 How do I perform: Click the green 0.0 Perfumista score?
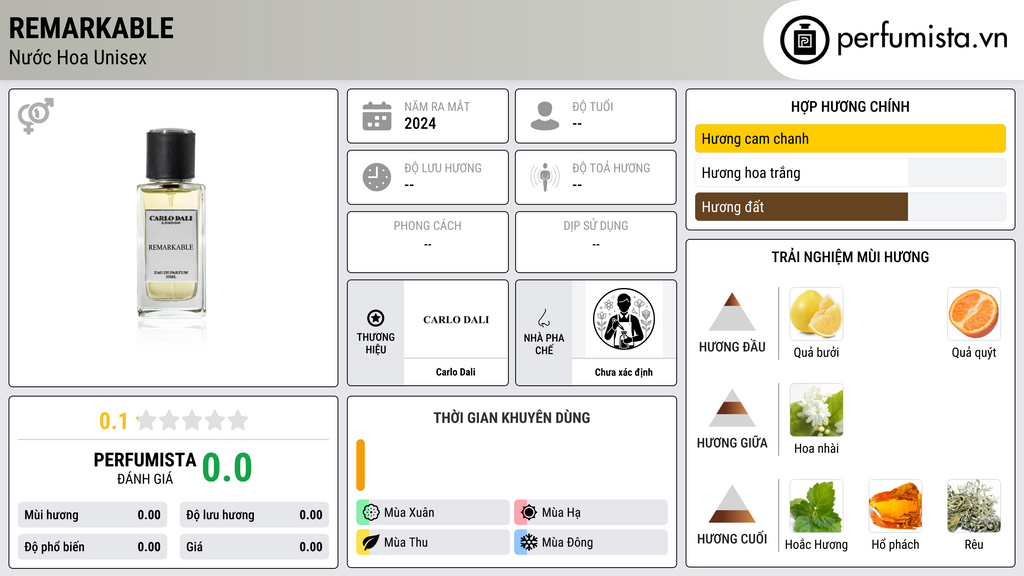[x=227, y=467]
